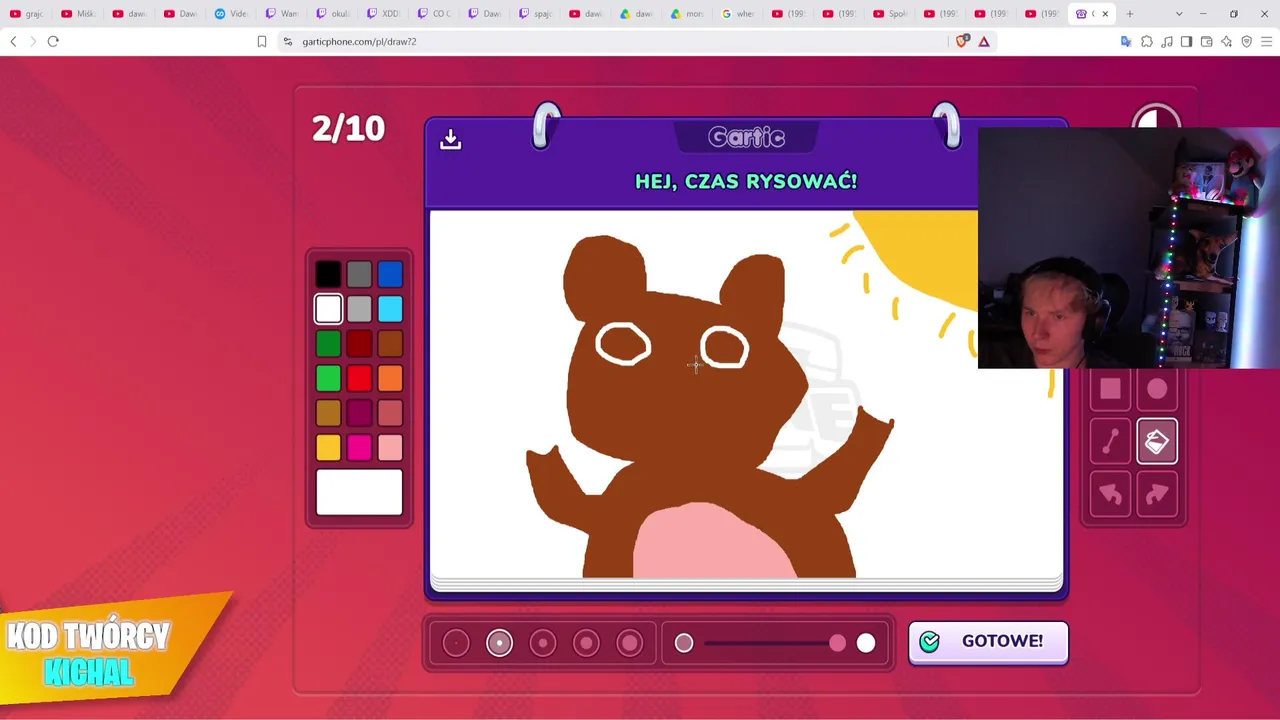Pick the cyan color swatch
Image resolution: width=1280 pixels, height=720 pixels.
coord(390,309)
